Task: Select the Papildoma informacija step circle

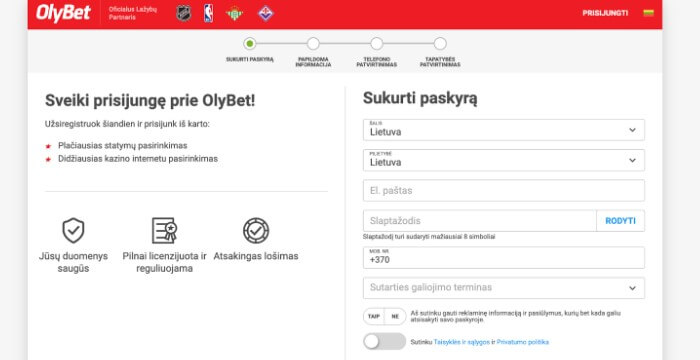Action: 313,44
